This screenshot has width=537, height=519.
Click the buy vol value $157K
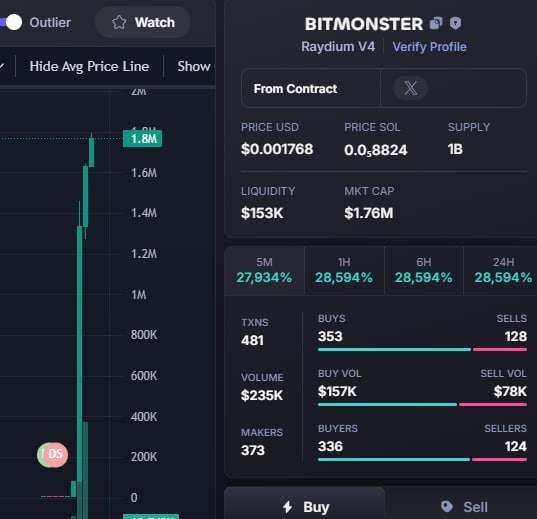coord(337,392)
